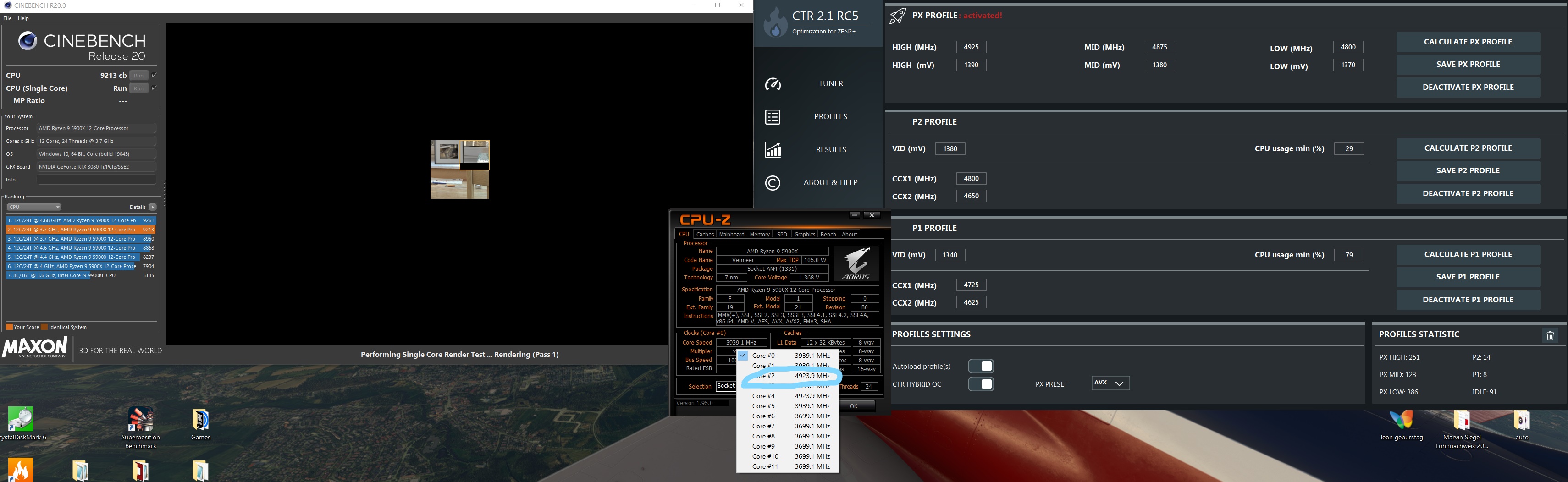Image resolution: width=1568 pixels, height=482 pixels.
Task: Click the Results bar-chart icon in CTR
Action: coord(773,150)
